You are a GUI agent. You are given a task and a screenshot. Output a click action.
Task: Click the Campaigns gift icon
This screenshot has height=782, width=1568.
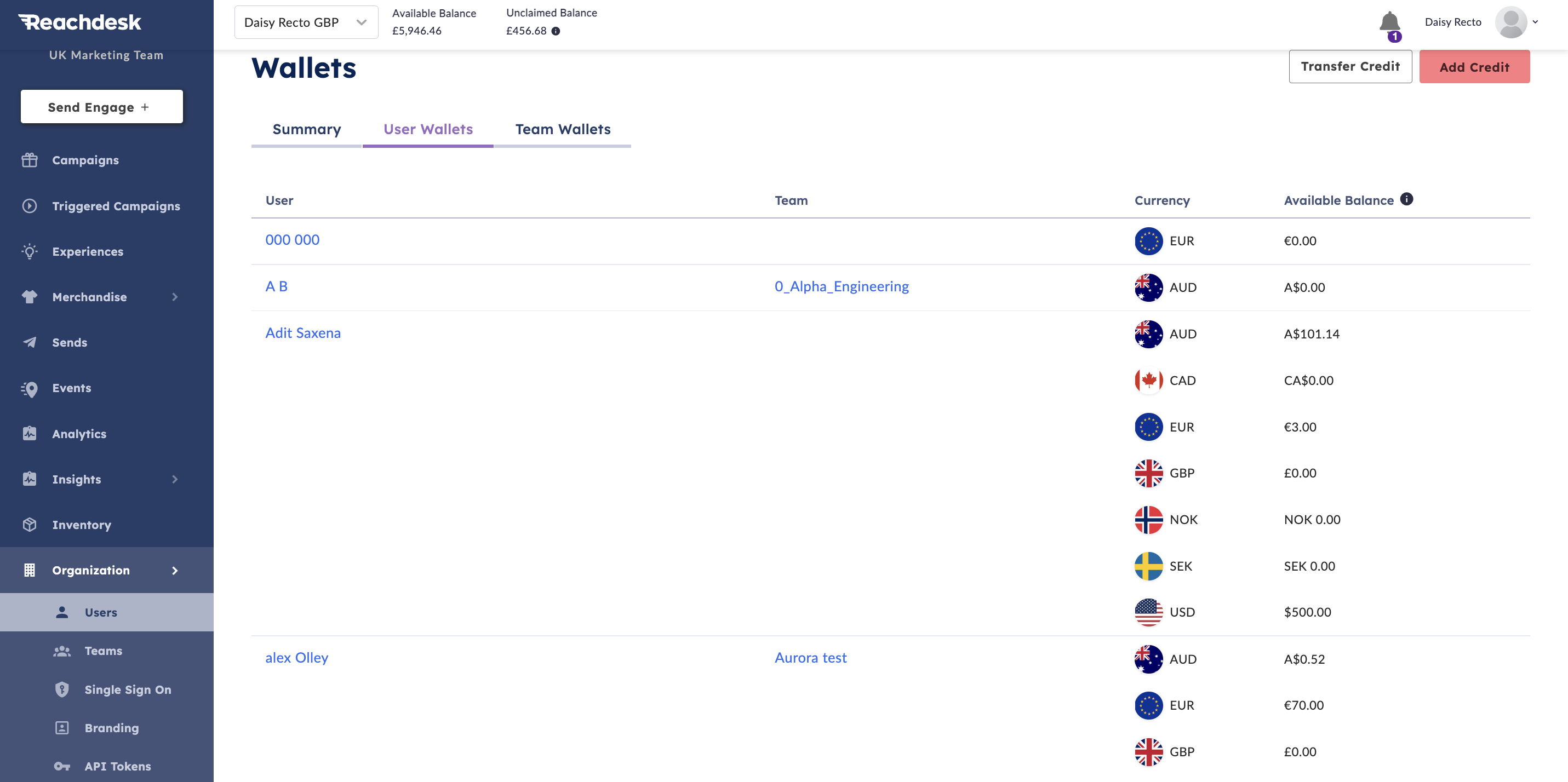(x=29, y=160)
